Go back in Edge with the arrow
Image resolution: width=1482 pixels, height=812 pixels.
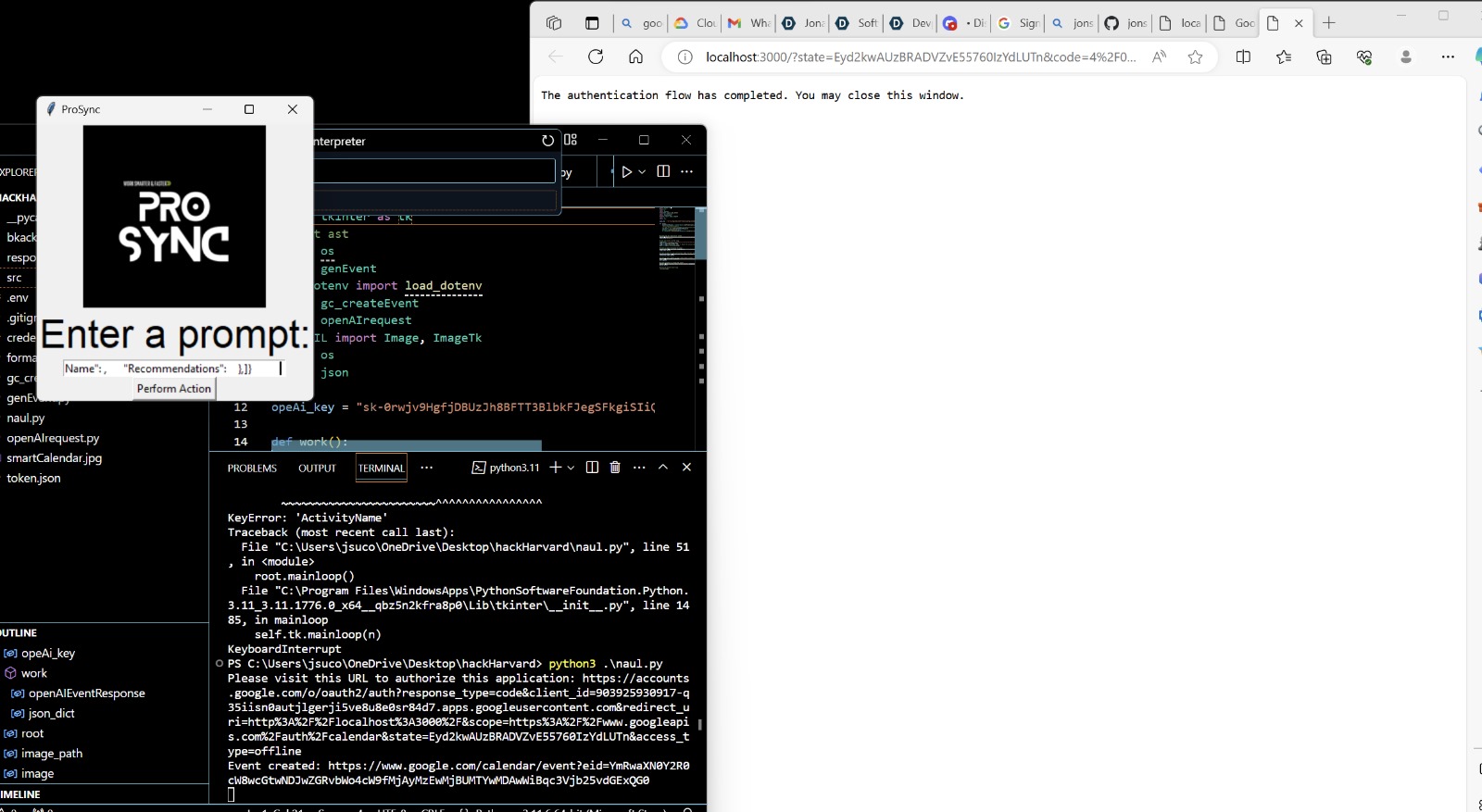(556, 57)
